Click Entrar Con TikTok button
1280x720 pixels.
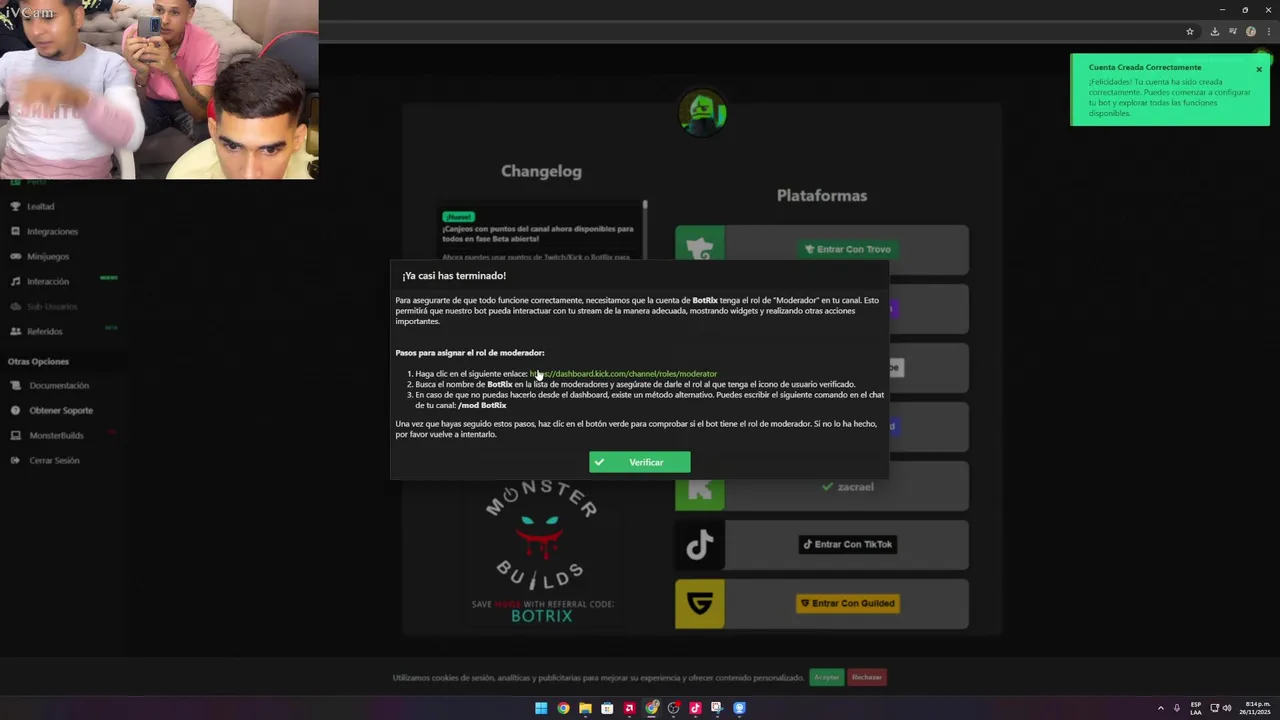[847, 544]
